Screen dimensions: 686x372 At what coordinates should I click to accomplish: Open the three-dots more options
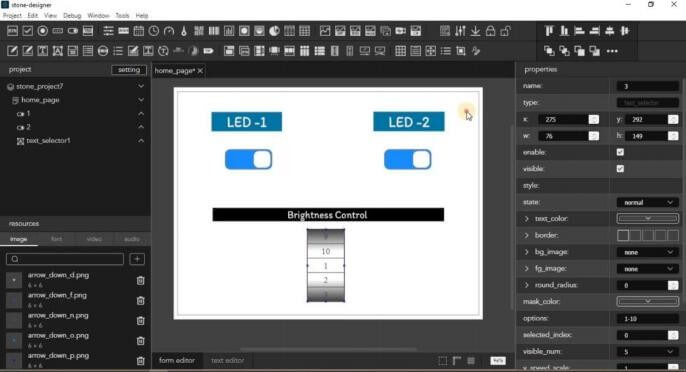[612, 51]
